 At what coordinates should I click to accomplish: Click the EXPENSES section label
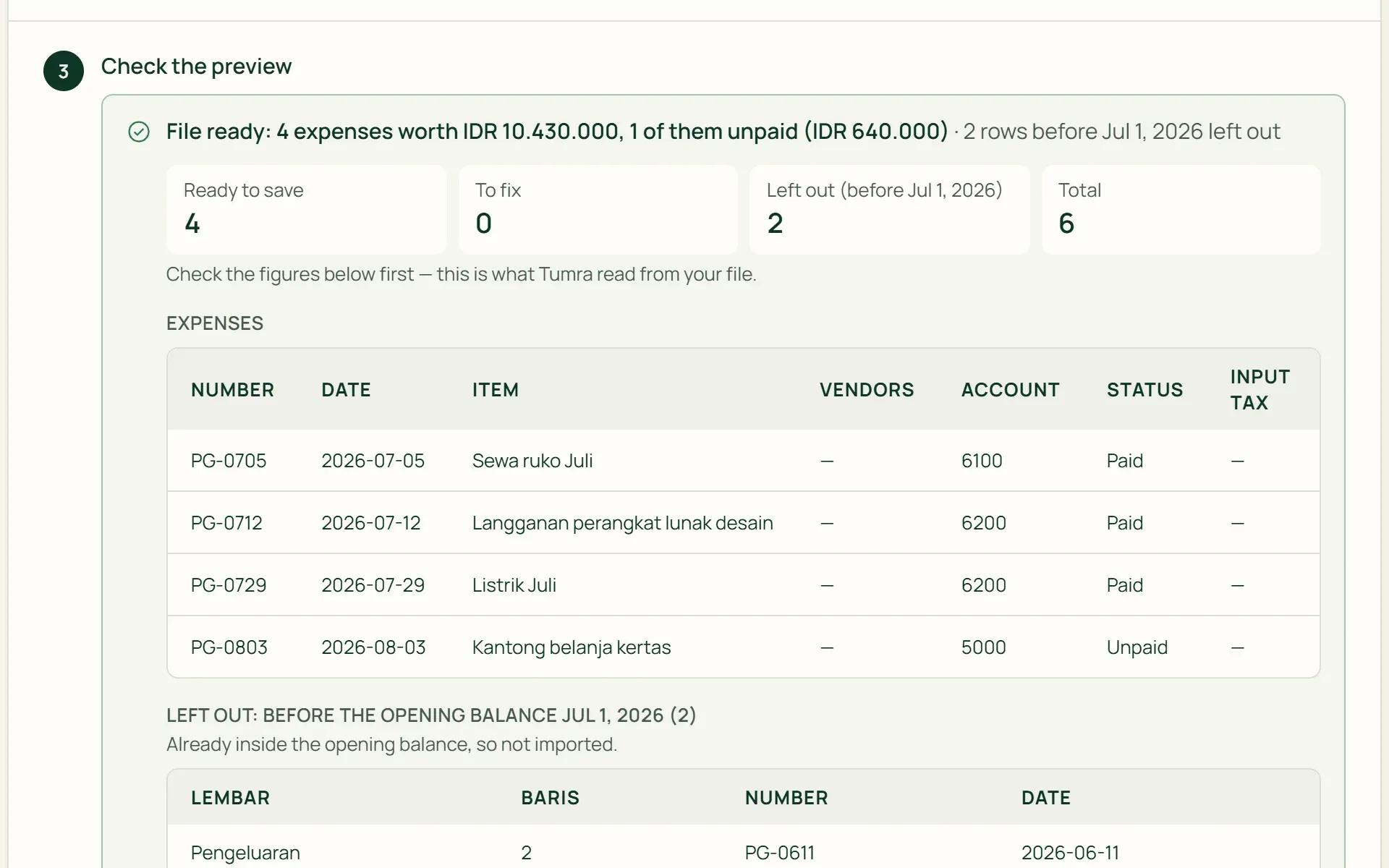pos(215,323)
